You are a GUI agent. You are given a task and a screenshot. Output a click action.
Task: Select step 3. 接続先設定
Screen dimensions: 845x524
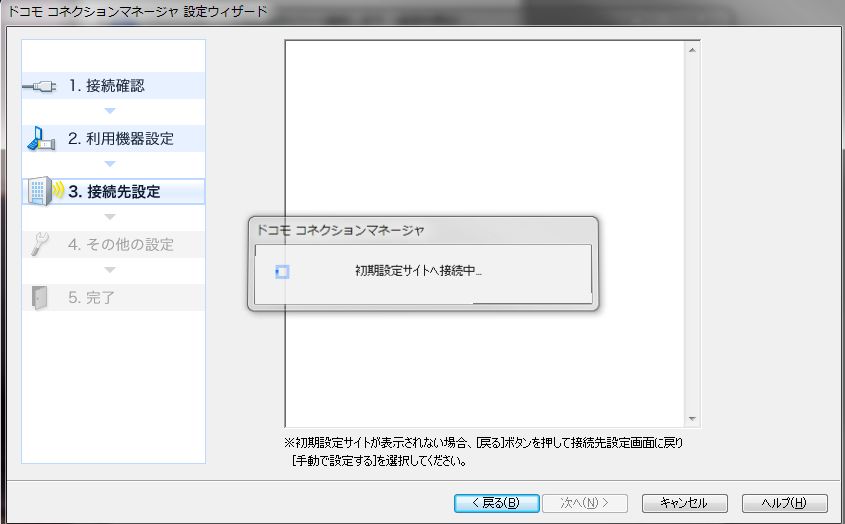pos(113,191)
